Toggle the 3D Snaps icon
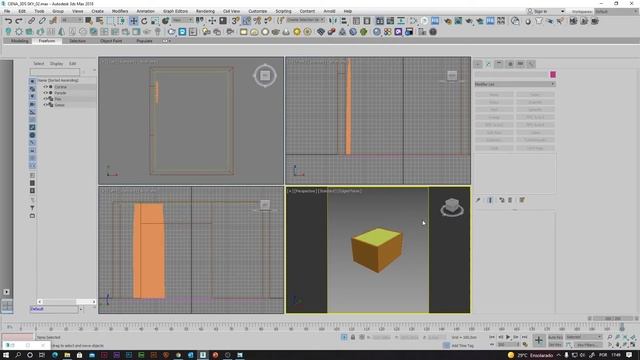This screenshot has height=360, width=640. coord(236,21)
